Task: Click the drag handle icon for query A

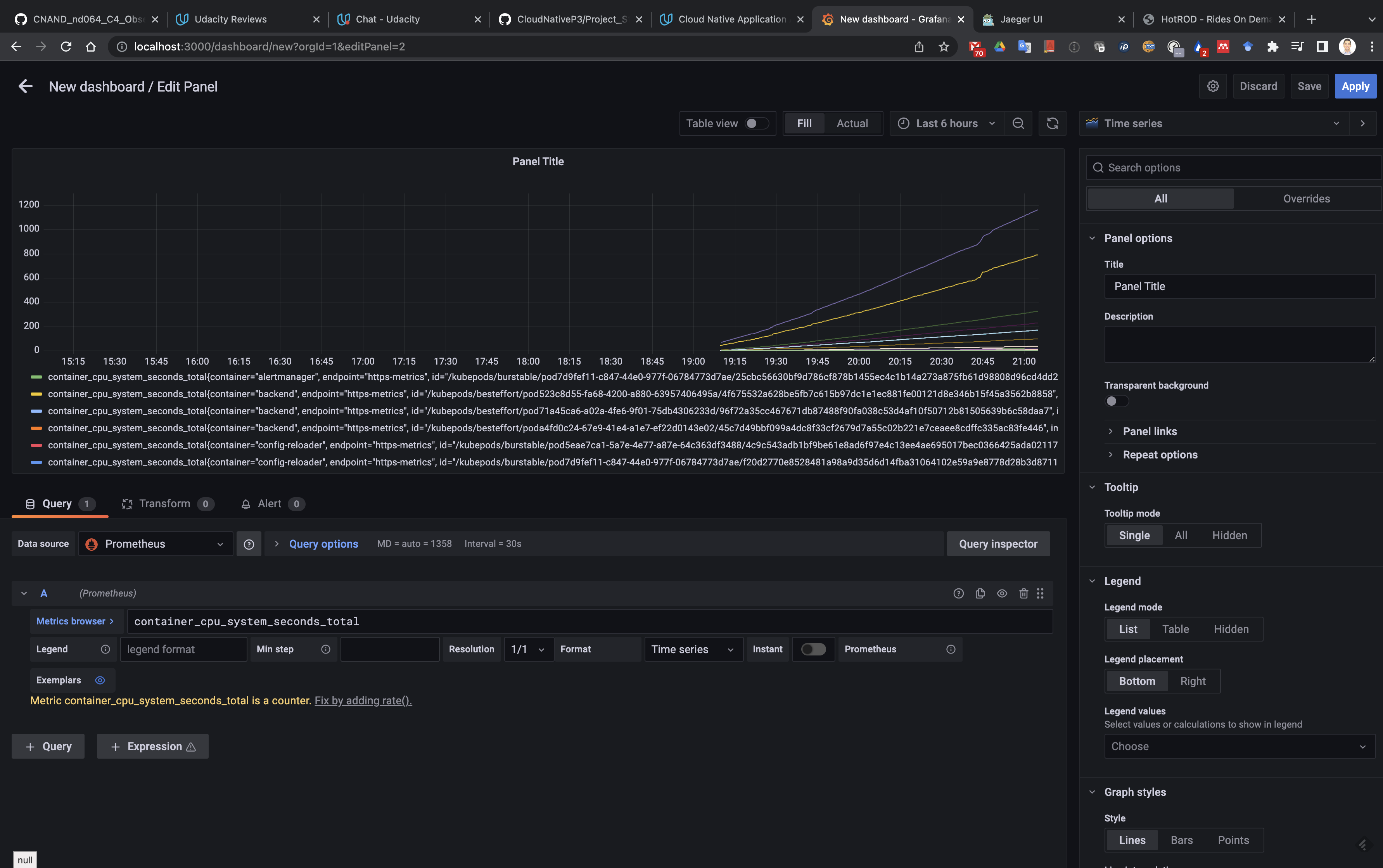Action: [x=1040, y=593]
